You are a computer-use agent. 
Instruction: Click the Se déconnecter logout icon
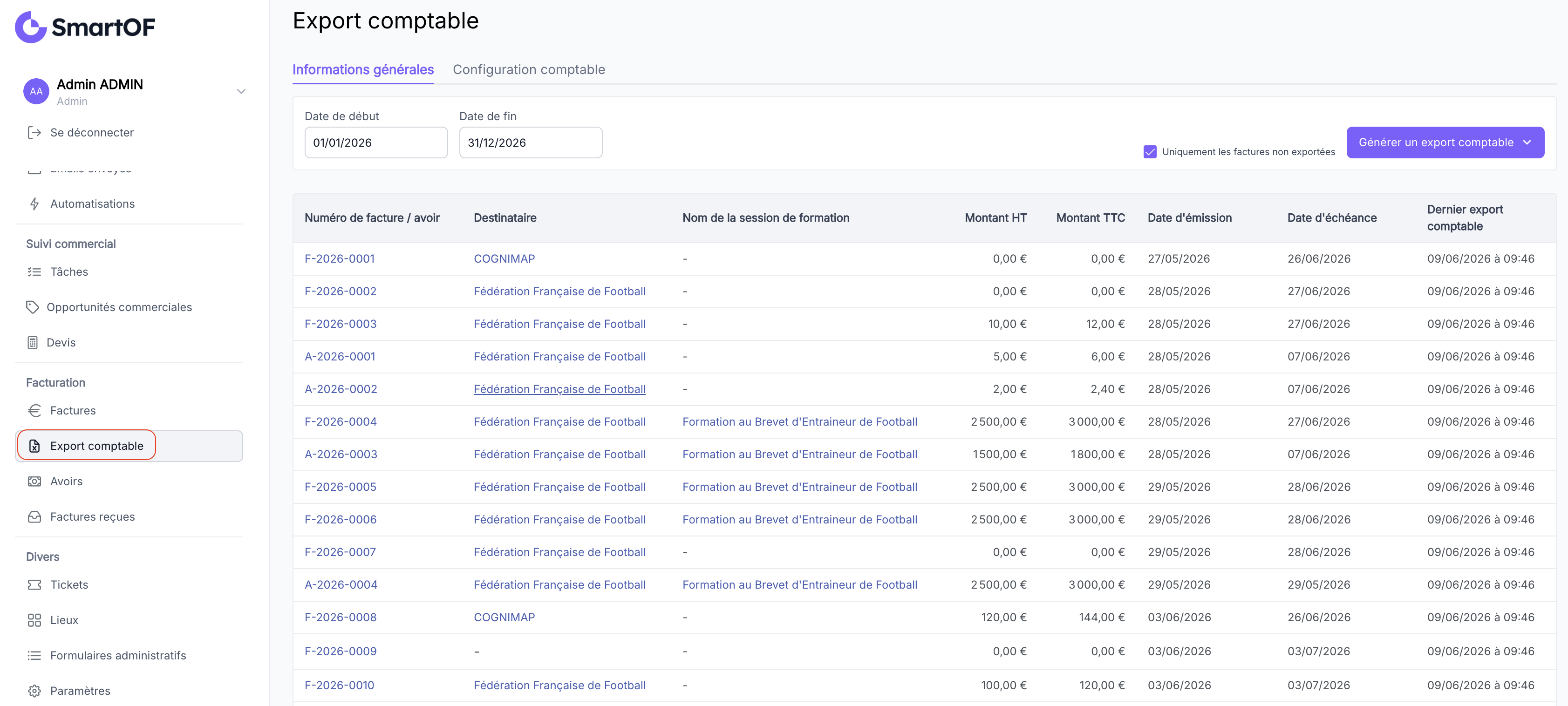point(34,133)
